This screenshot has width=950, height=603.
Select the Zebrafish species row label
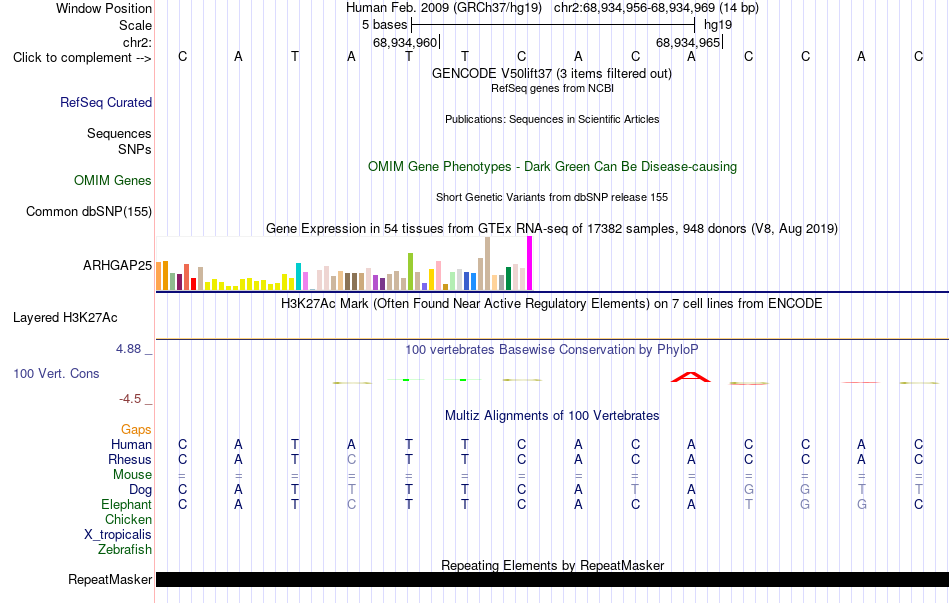point(125,550)
